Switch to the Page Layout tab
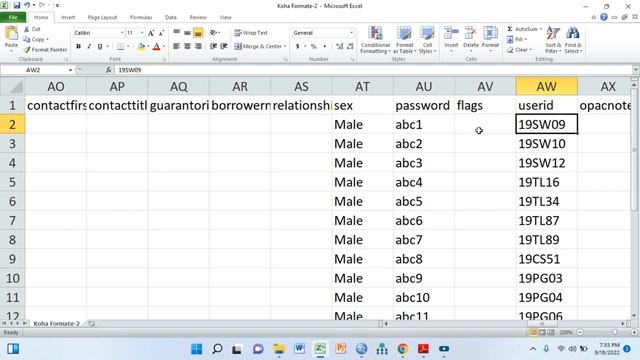 click(102, 17)
